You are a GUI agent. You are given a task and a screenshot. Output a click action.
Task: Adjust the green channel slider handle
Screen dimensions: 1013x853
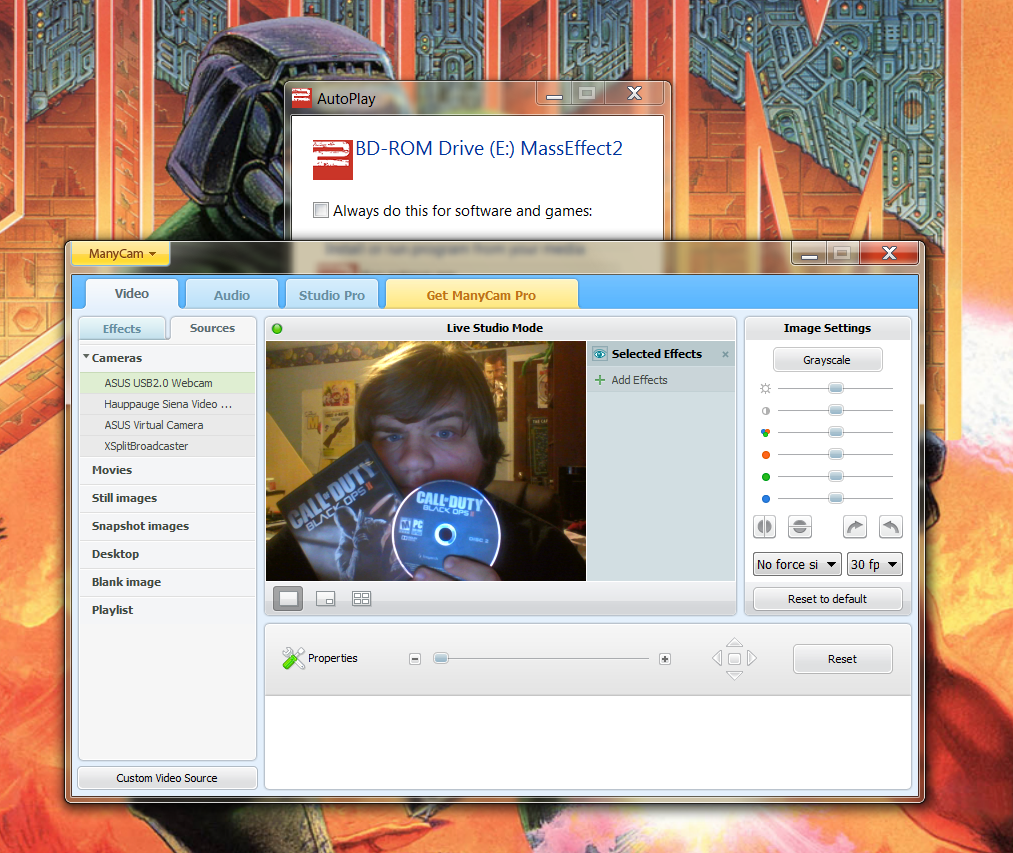835,476
